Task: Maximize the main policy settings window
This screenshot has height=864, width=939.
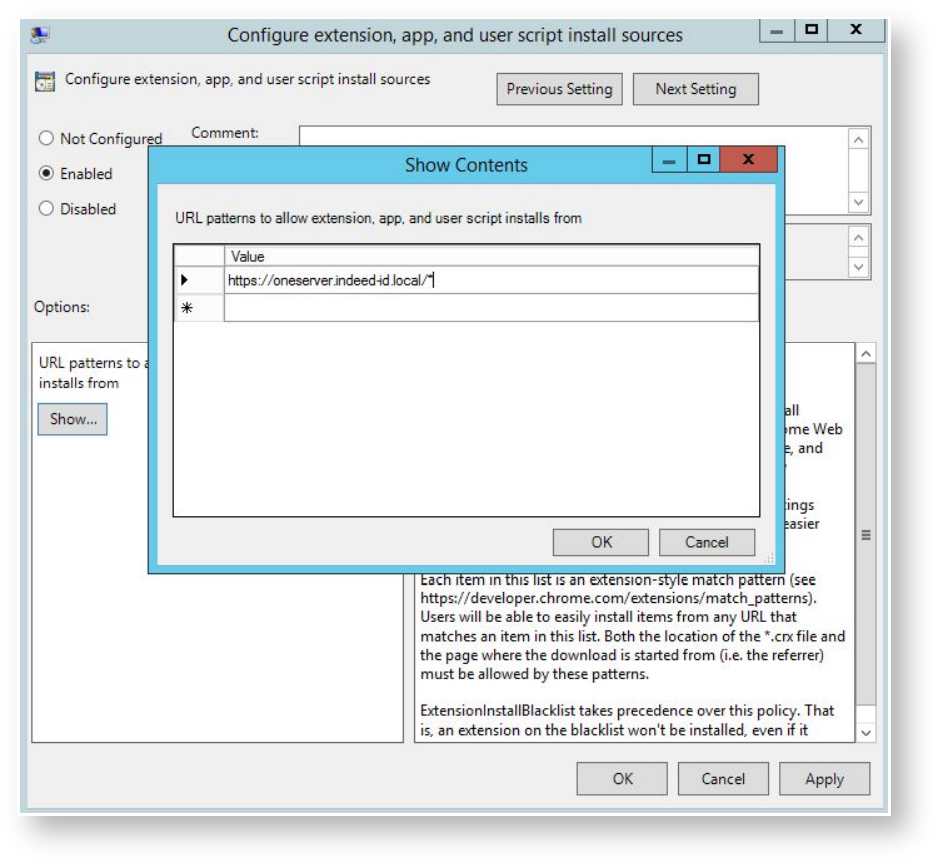Action: 811,30
